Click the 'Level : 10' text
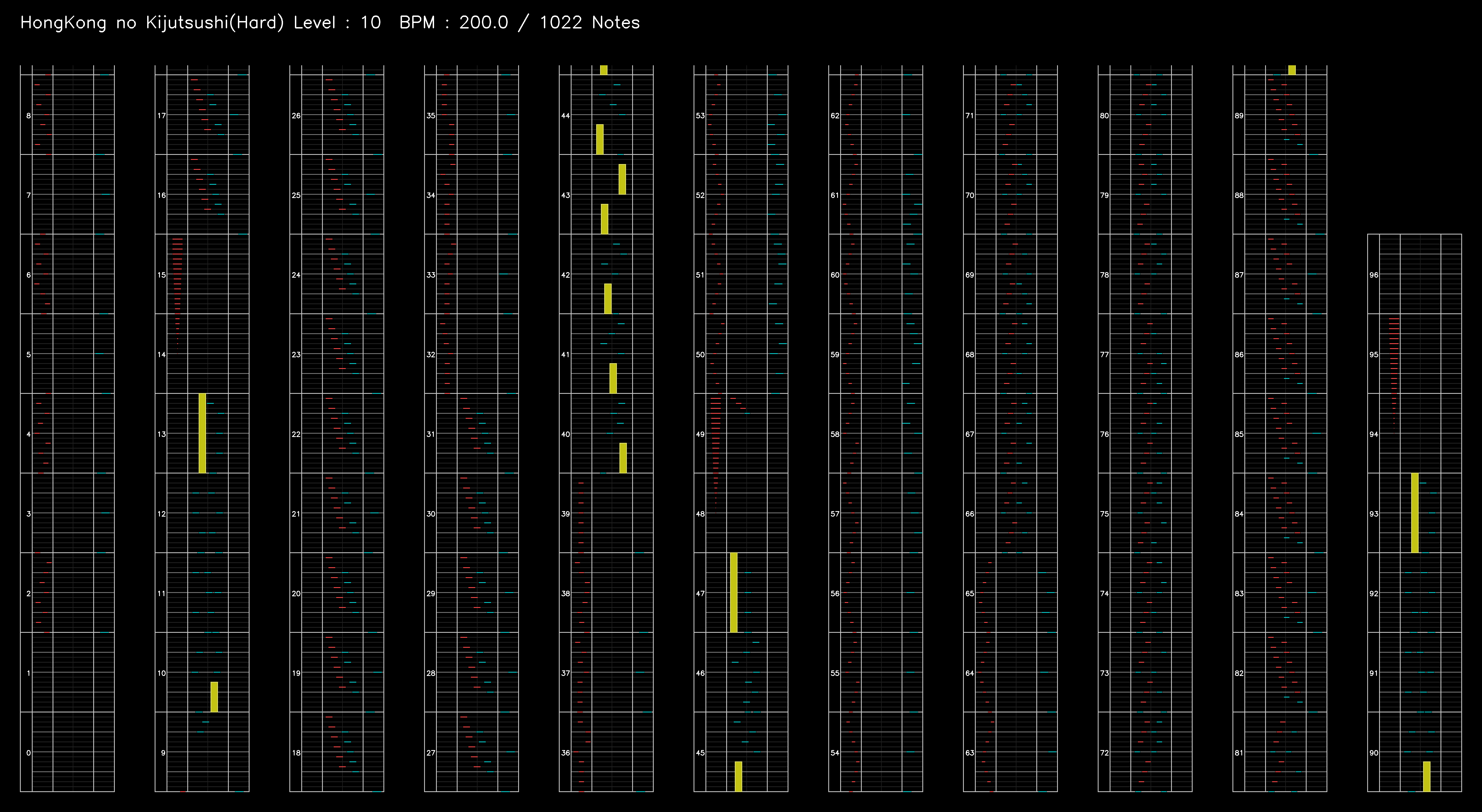The height and width of the screenshot is (812, 1482). click(337, 22)
